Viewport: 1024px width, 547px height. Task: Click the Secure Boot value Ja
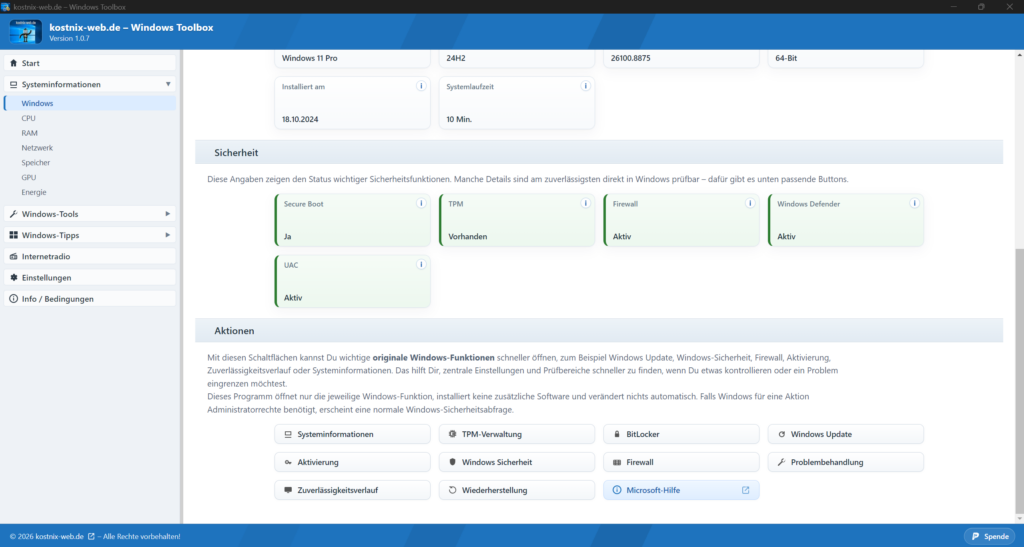(287, 237)
